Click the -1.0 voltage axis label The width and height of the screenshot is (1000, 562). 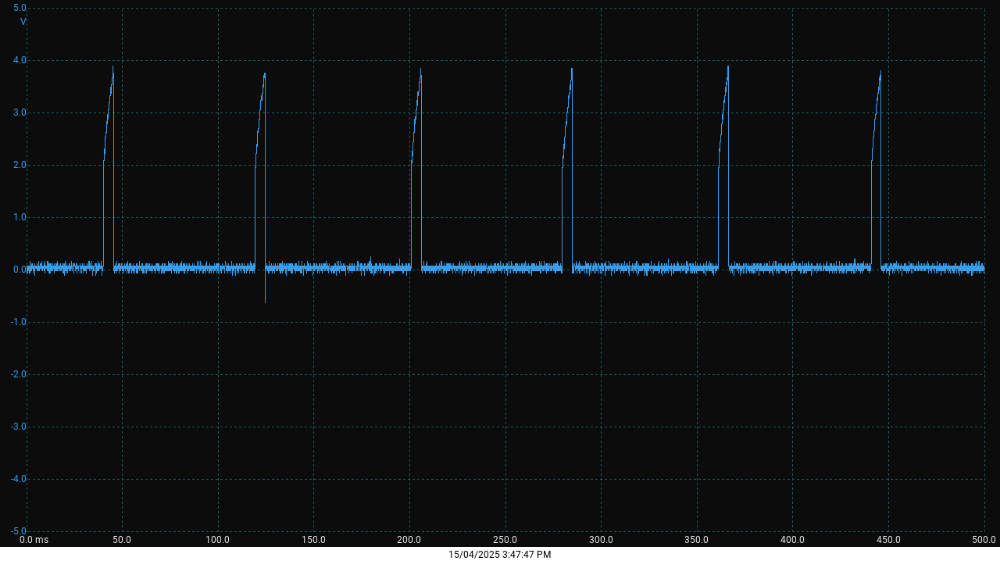pos(19,322)
